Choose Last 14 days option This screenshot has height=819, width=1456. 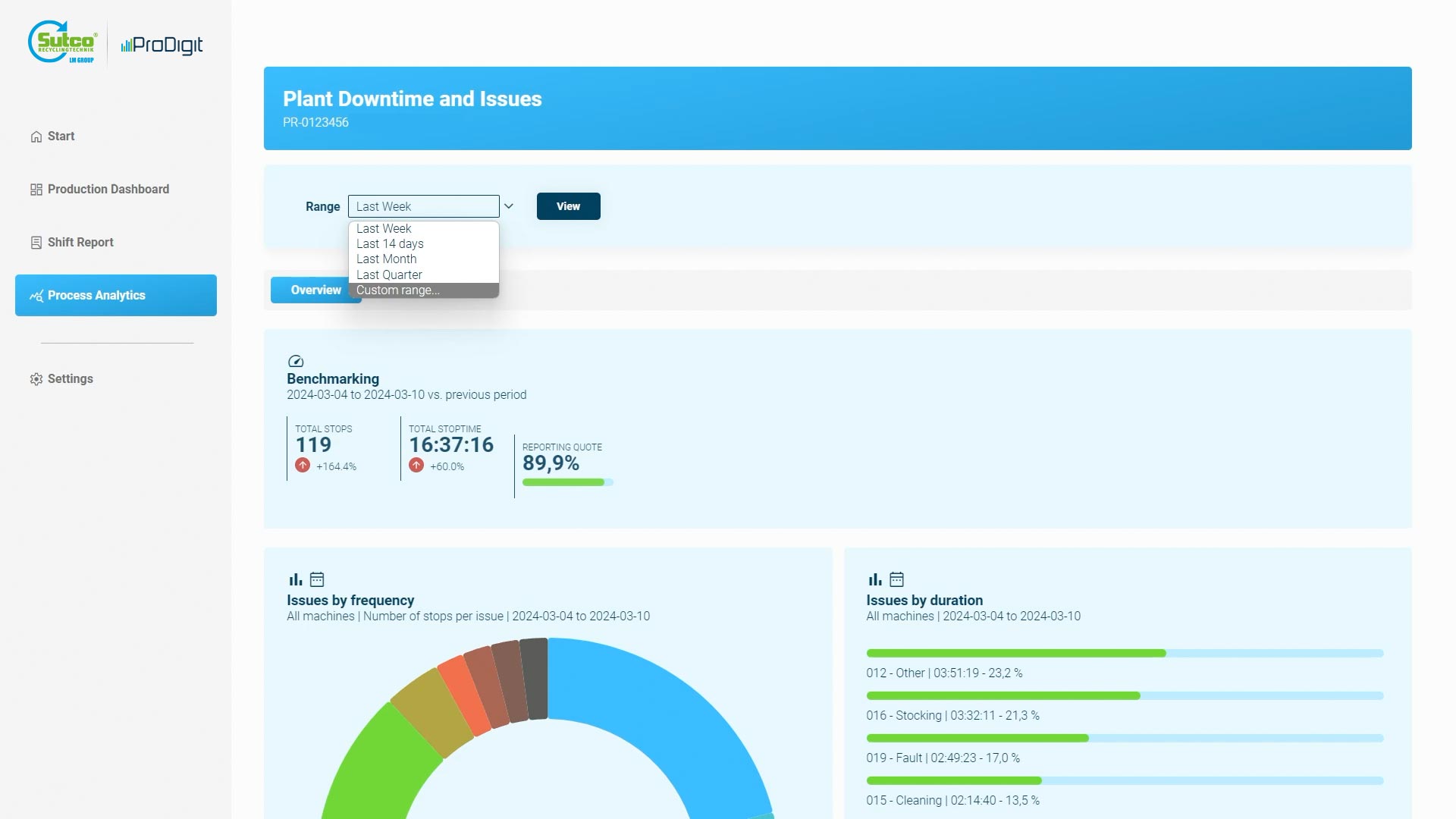(423, 243)
